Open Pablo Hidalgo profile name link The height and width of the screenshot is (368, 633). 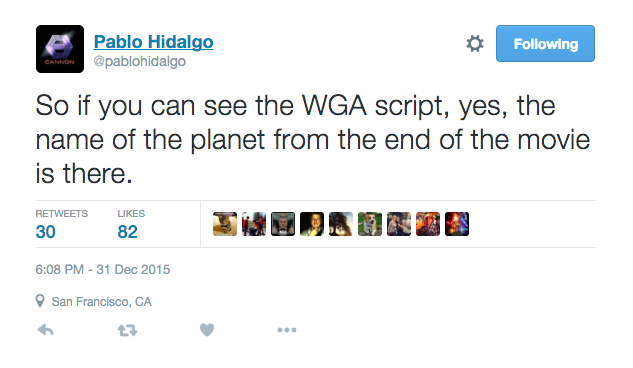pyautogui.click(x=153, y=42)
